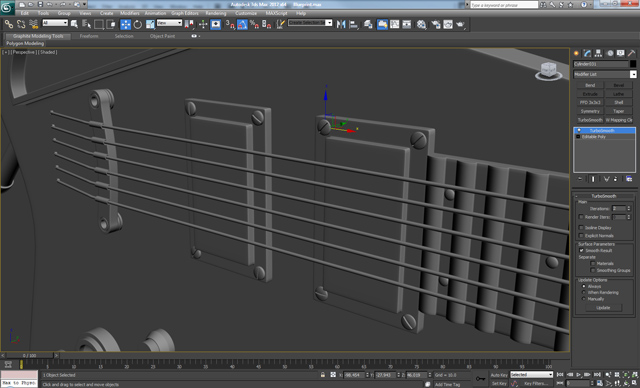Open the key mode Selected dropdown
Screen dimensions: 640x388
coord(531,375)
